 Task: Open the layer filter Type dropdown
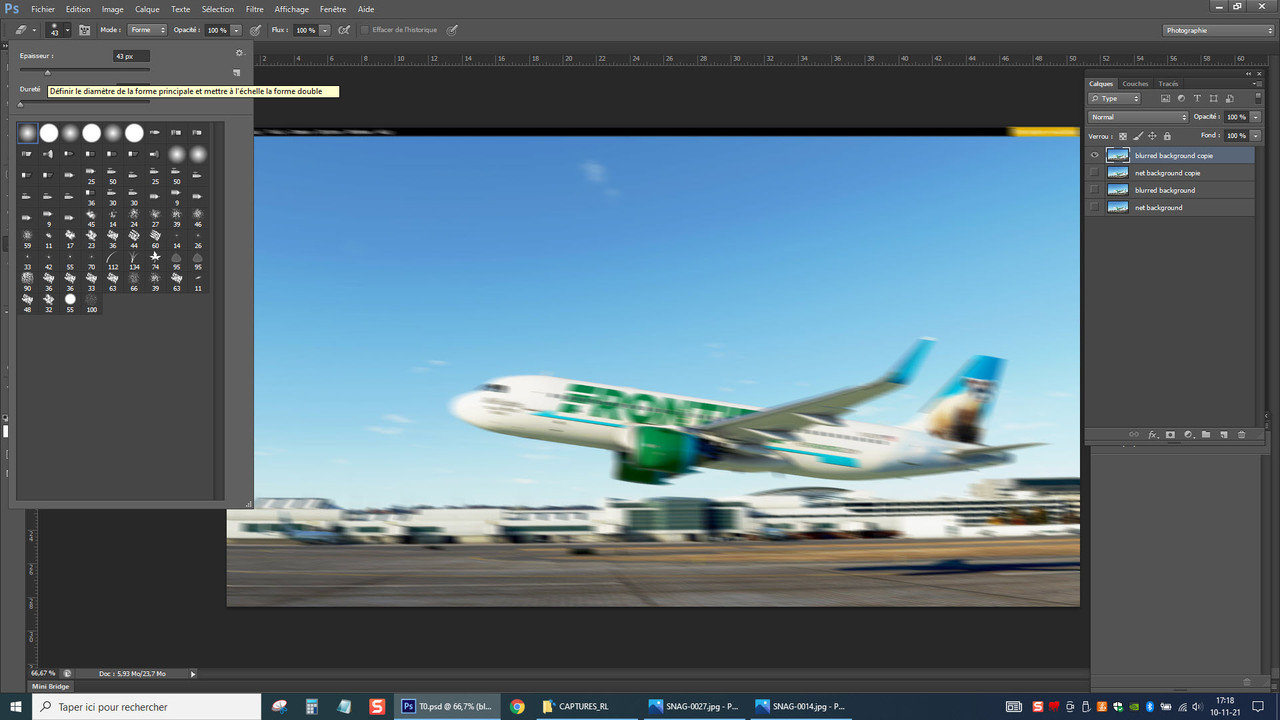coord(1115,99)
